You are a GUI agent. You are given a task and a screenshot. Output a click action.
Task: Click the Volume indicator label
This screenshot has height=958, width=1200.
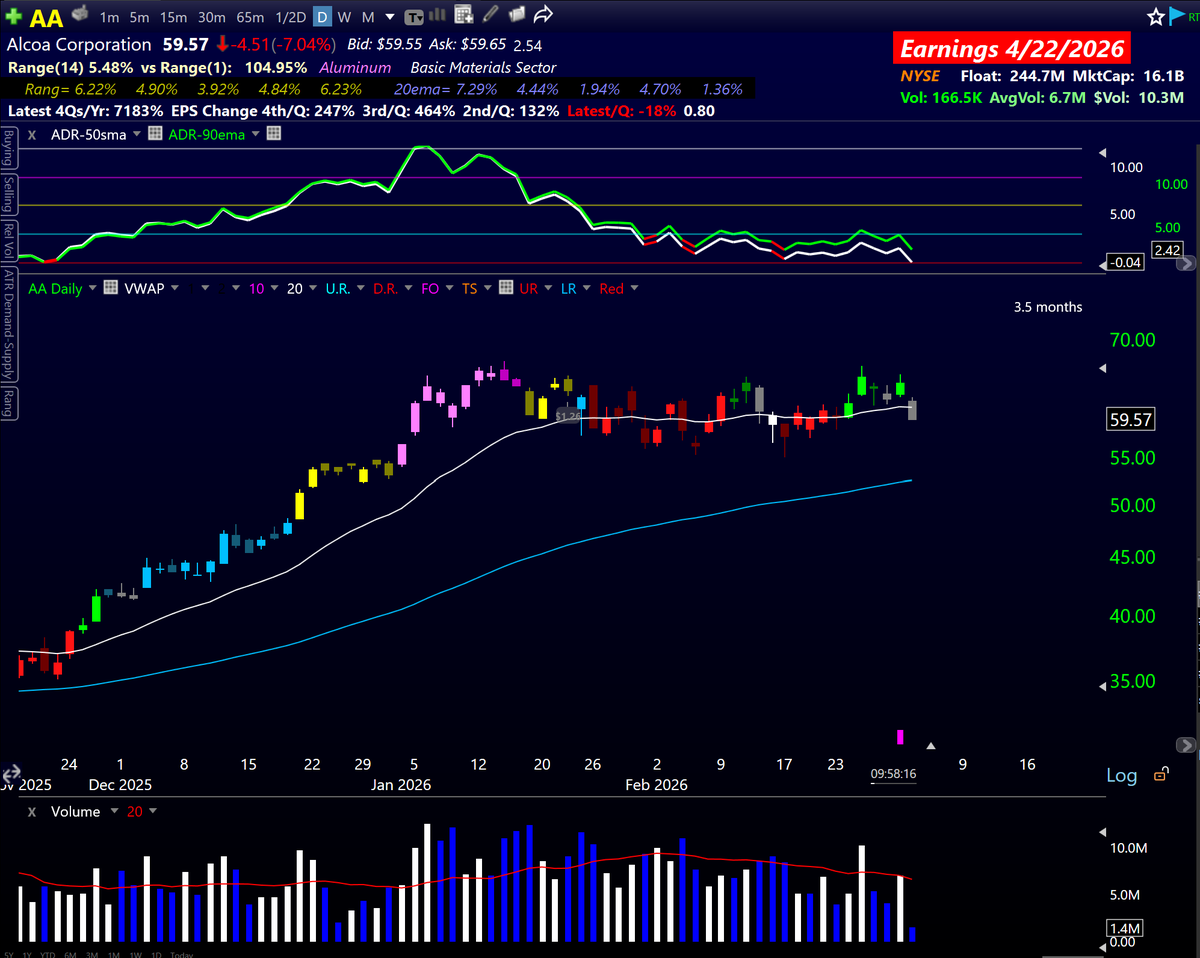(x=75, y=812)
